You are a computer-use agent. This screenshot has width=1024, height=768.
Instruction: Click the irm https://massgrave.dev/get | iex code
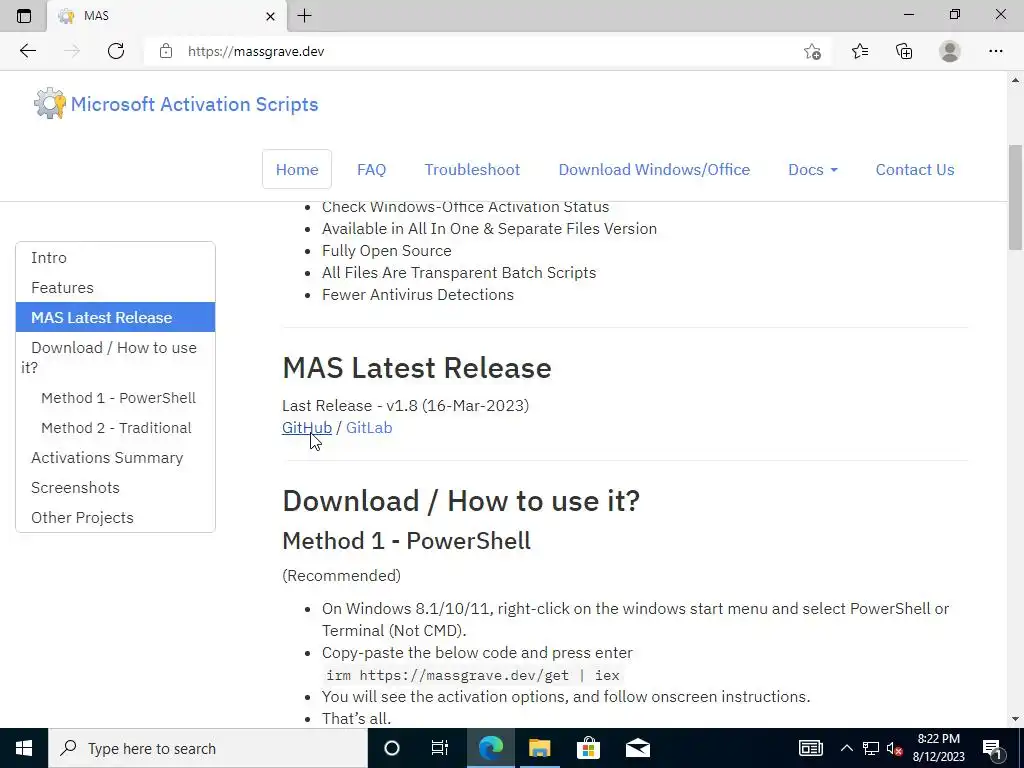coord(473,675)
